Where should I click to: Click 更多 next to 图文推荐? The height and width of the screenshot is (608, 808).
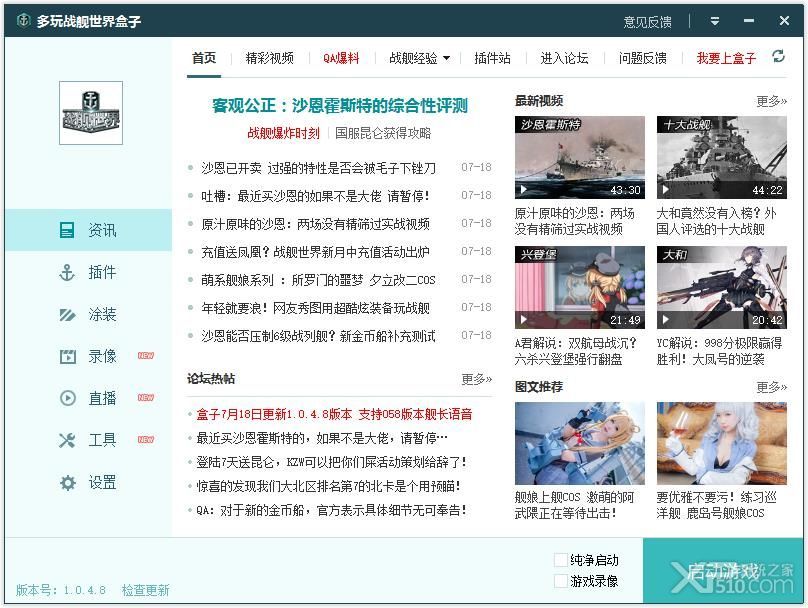pos(771,387)
